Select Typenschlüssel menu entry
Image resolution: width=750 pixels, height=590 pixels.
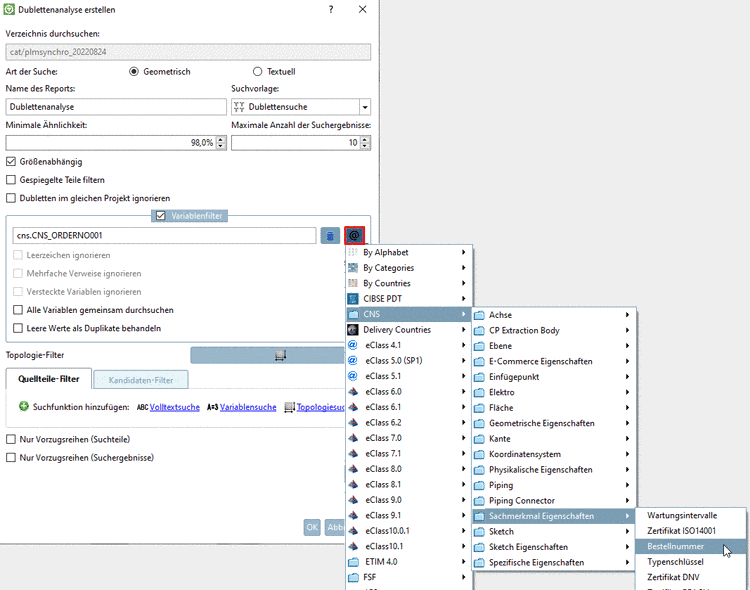691,562
